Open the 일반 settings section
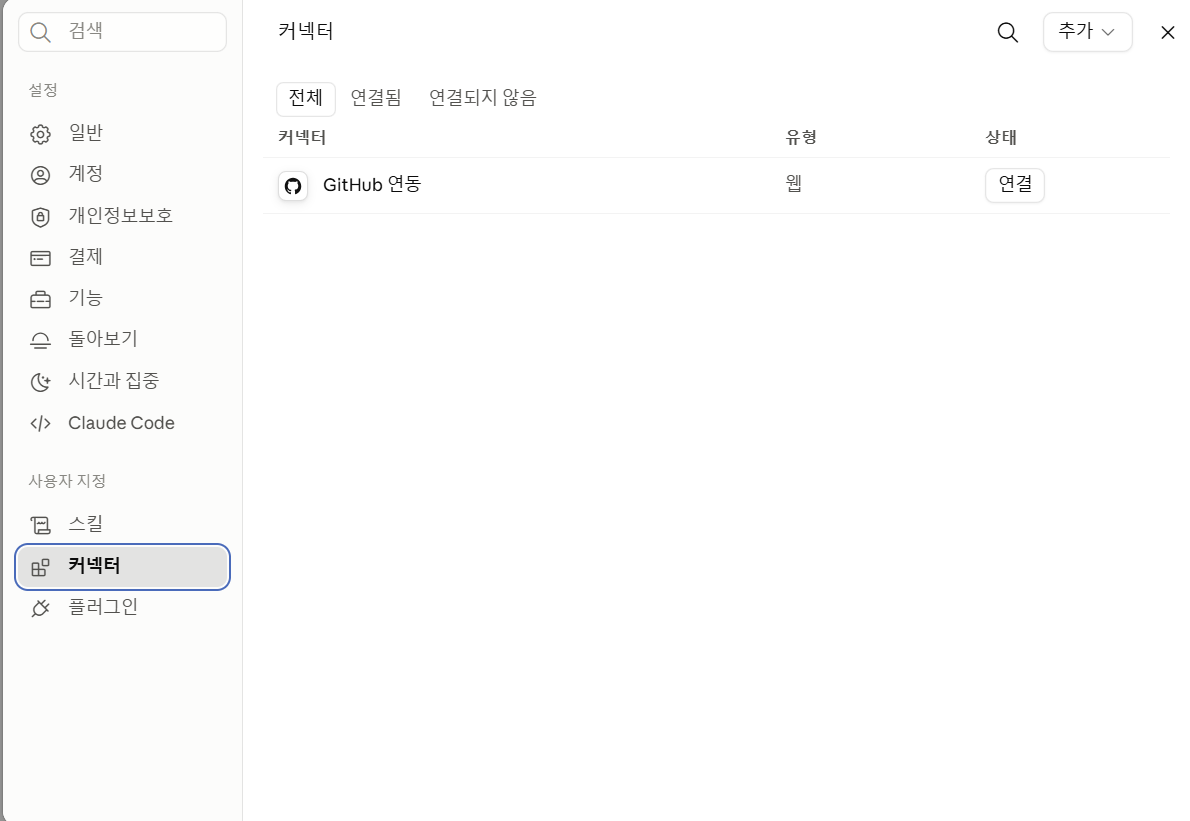1190x821 pixels. coord(122,134)
